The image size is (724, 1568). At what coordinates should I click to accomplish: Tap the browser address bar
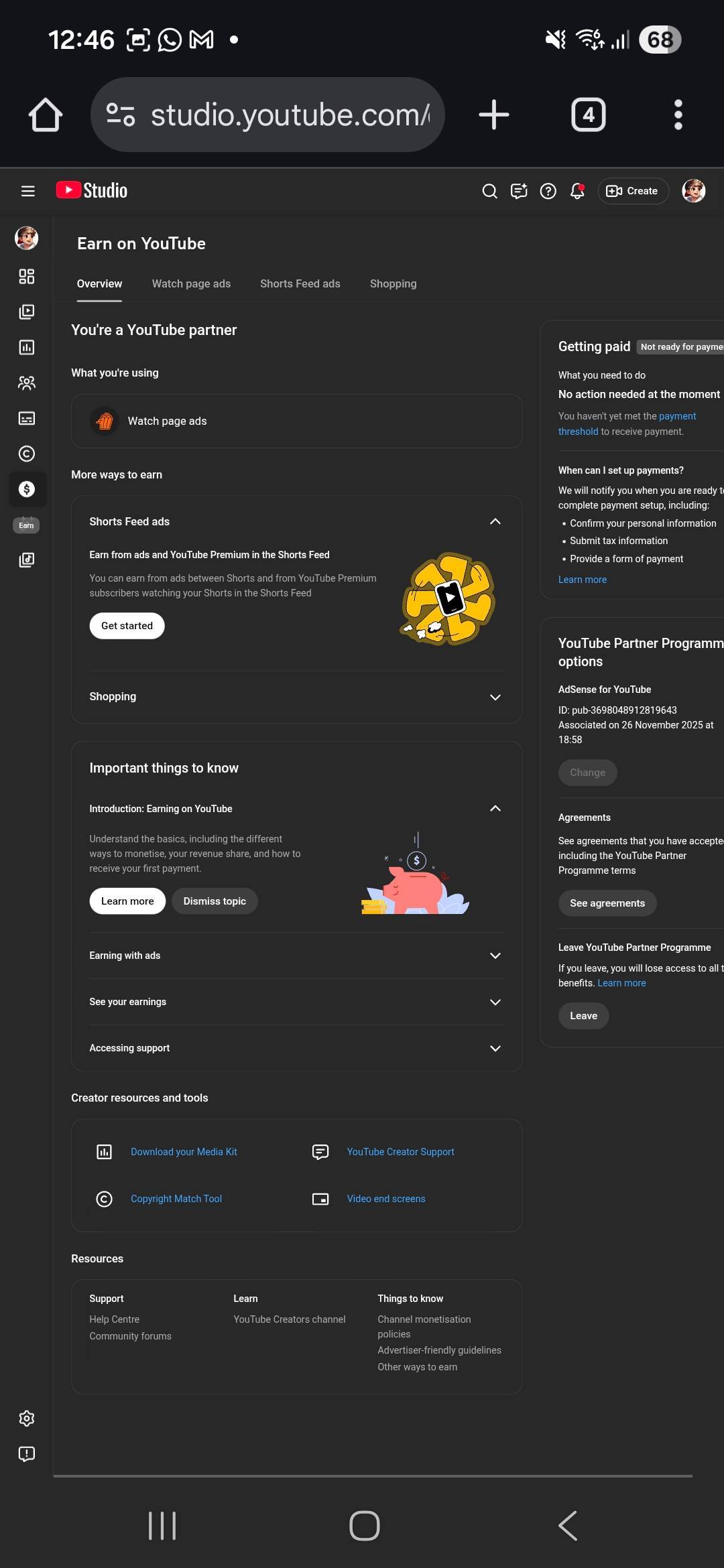click(x=268, y=115)
